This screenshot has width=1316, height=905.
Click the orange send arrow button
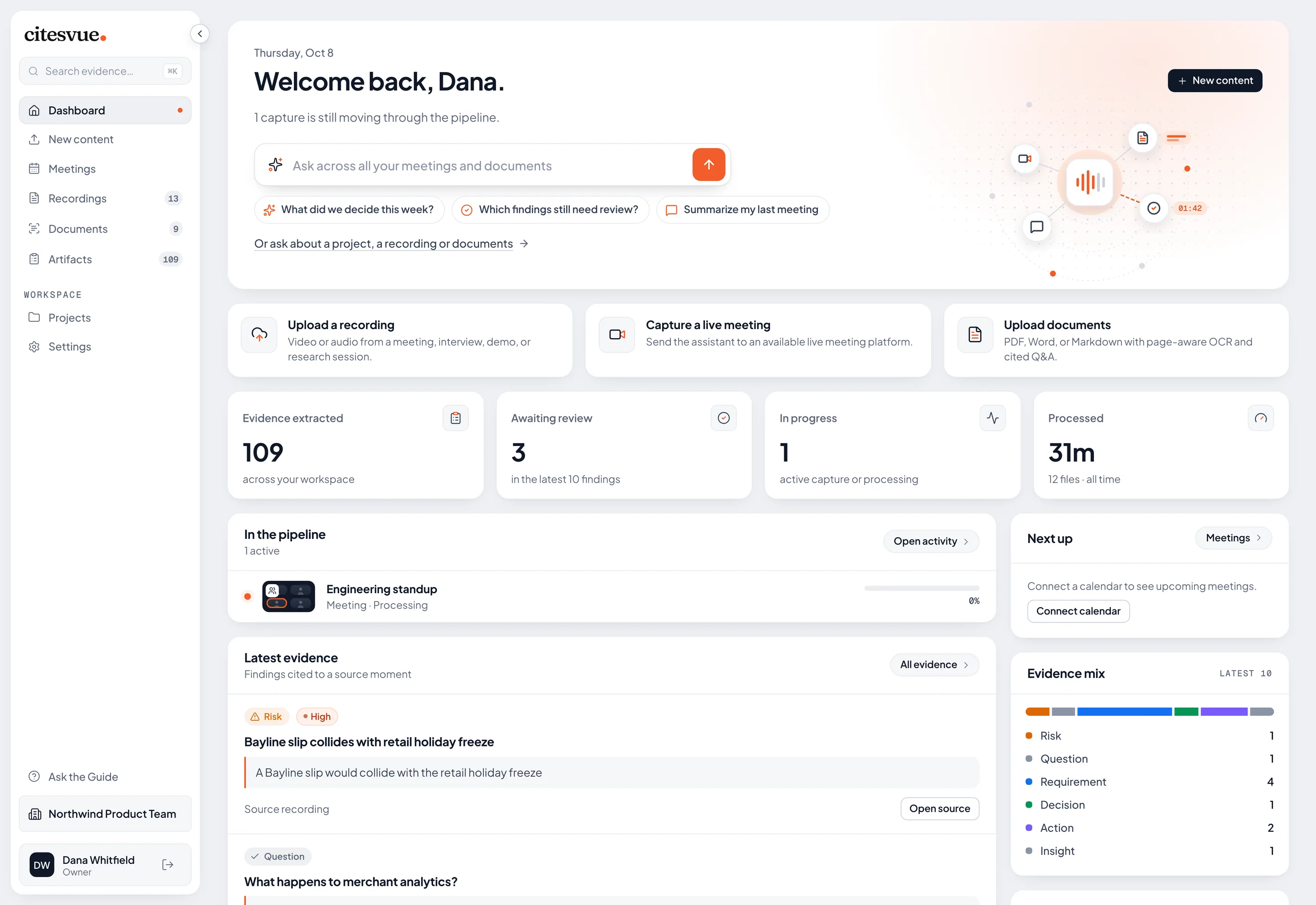(x=708, y=165)
